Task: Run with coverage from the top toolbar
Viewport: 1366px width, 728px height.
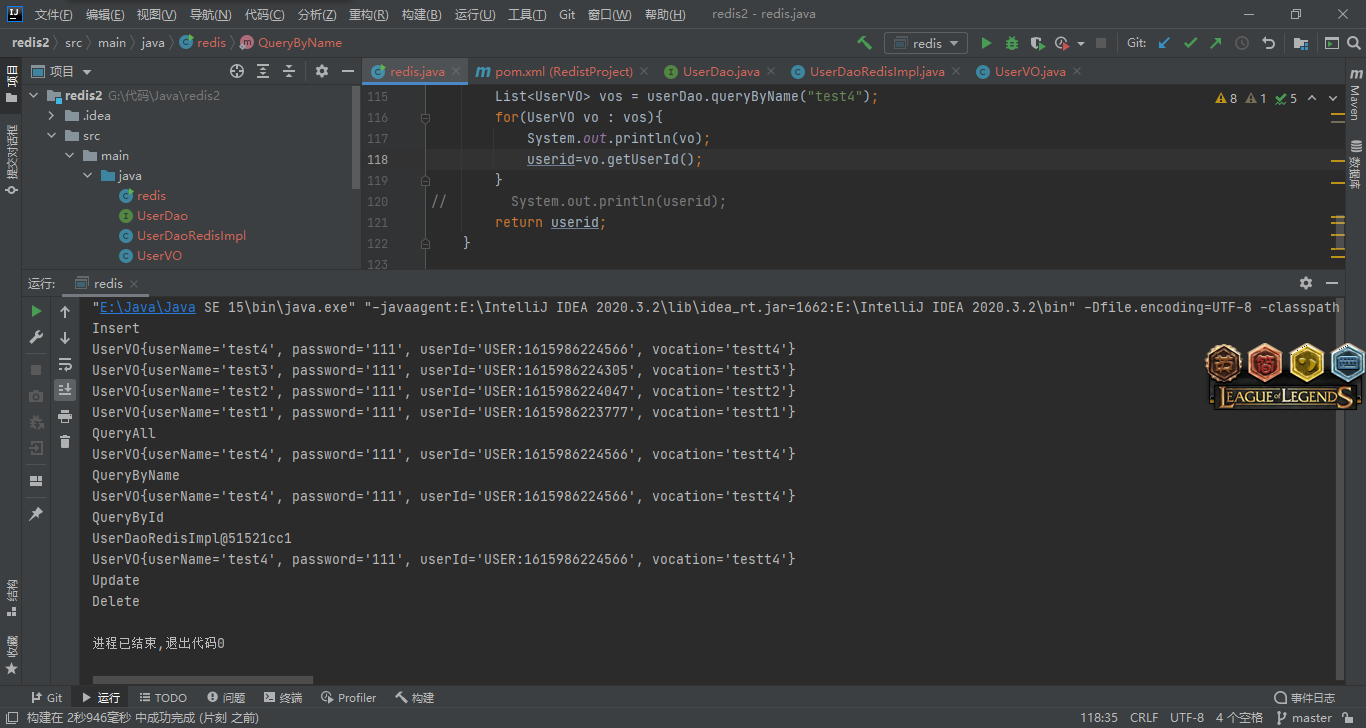Action: pyautogui.click(x=1037, y=43)
